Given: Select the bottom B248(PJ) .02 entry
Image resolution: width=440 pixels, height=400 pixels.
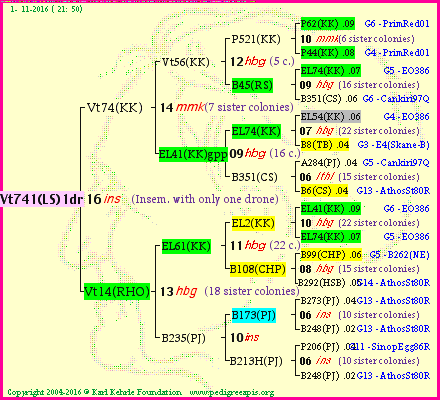Looking at the screenshot, I should pos(328,376).
